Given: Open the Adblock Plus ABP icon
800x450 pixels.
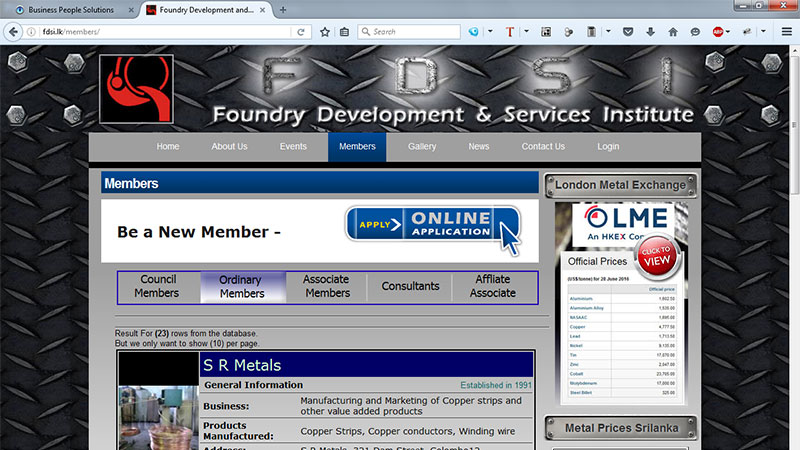Looking at the screenshot, I should 718,32.
